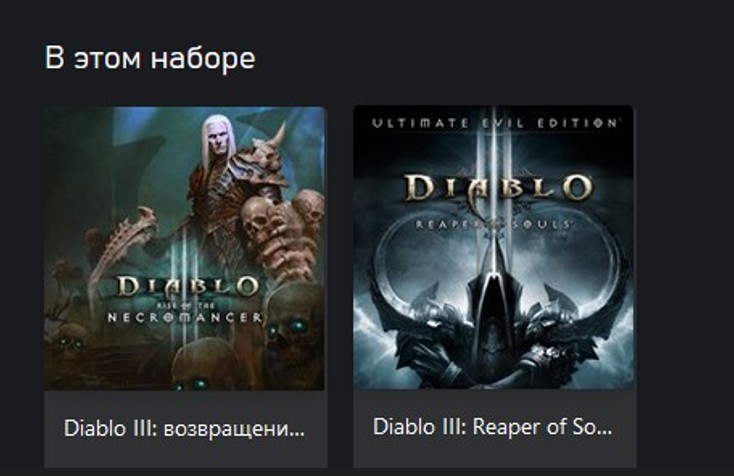Open the Rise of the Necromancer cover thumbnail

click(x=184, y=249)
